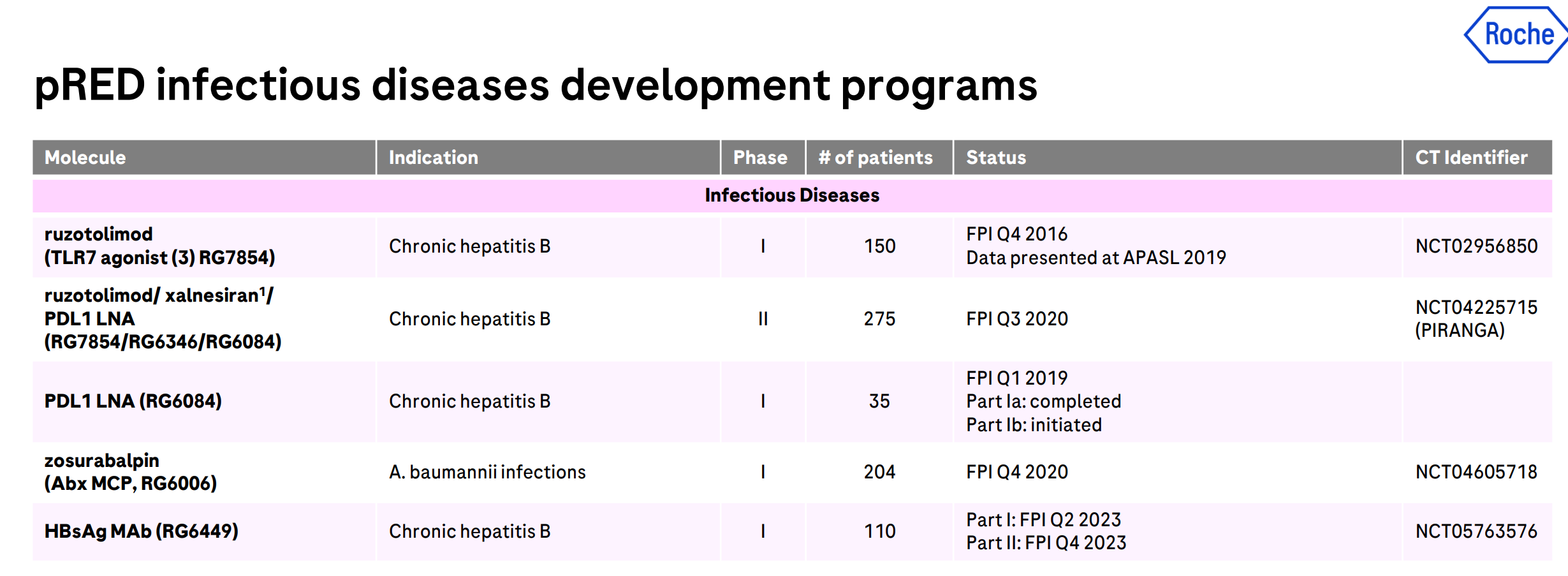Click the zosurabalpin (Abx MCP, RG6006) cell
Viewport: 1568px width, 576px height.
click(131, 472)
